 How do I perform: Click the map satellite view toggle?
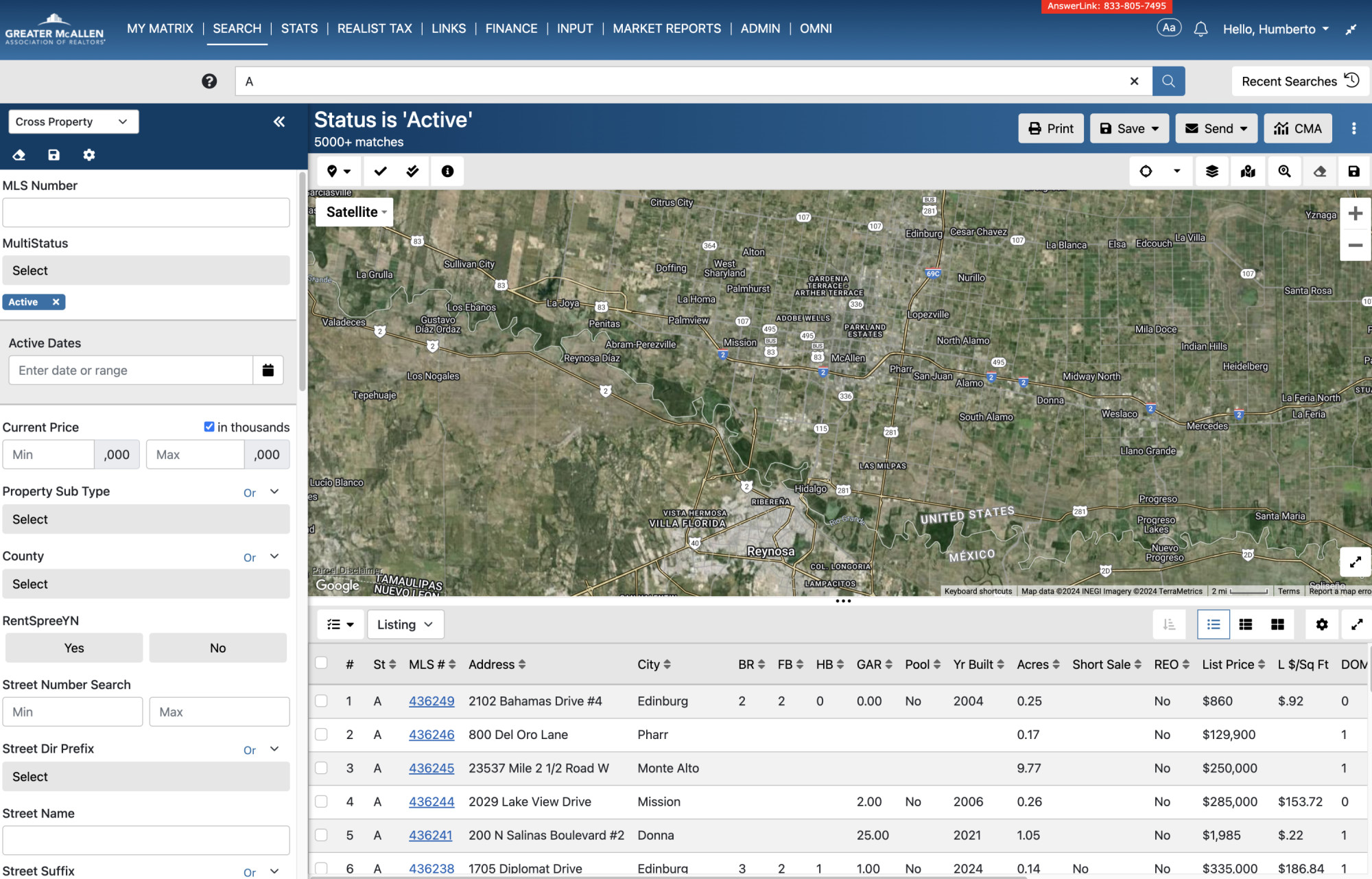(x=356, y=211)
